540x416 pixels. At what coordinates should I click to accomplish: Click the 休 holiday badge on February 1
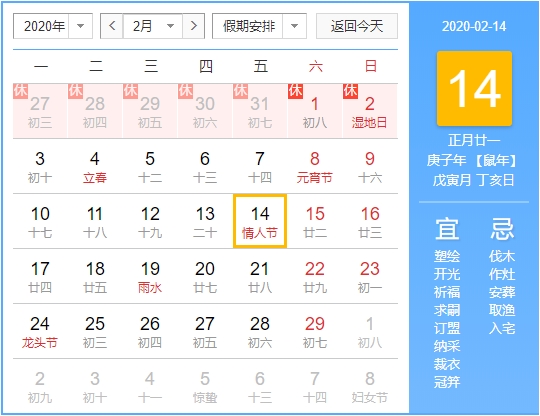click(295, 91)
